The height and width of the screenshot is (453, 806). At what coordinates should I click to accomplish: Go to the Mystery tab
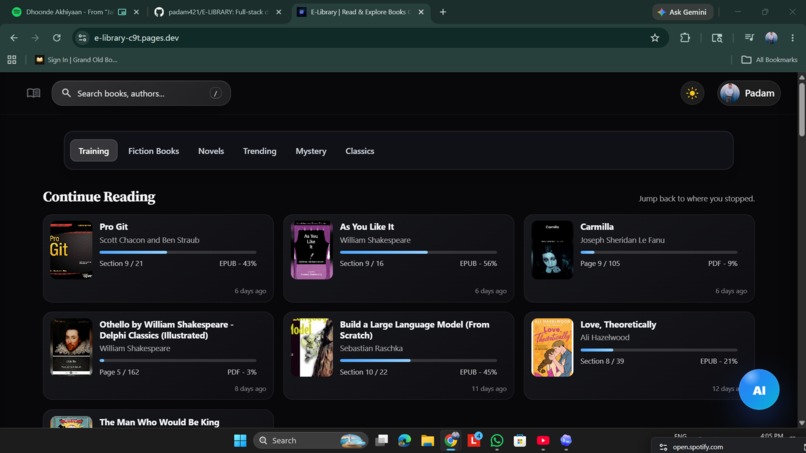coord(311,151)
